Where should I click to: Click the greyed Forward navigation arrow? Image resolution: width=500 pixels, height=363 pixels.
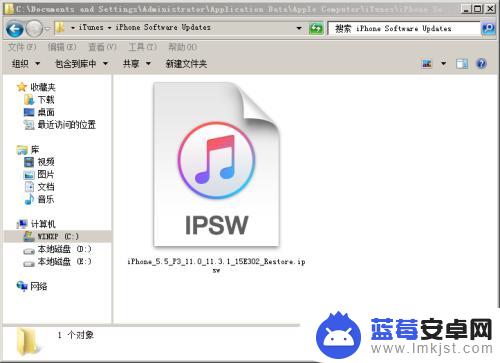tap(34, 29)
